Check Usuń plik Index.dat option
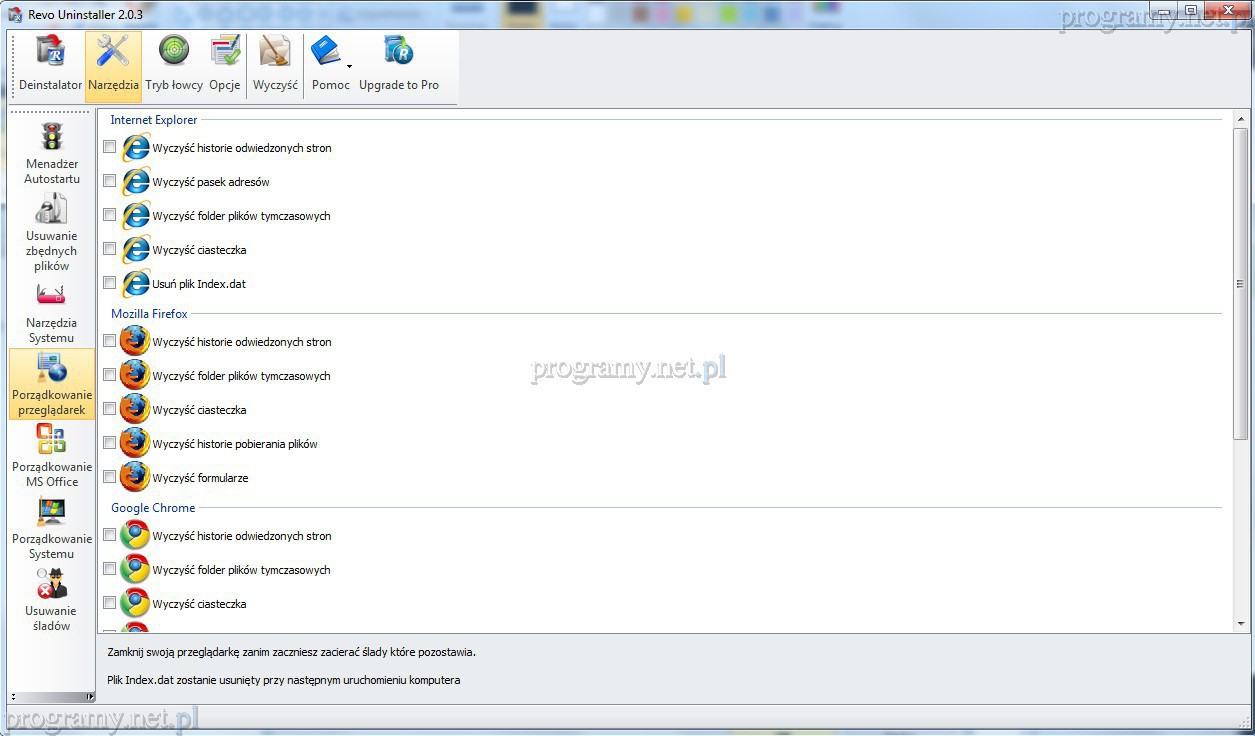The image size is (1255, 736). (110, 283)
